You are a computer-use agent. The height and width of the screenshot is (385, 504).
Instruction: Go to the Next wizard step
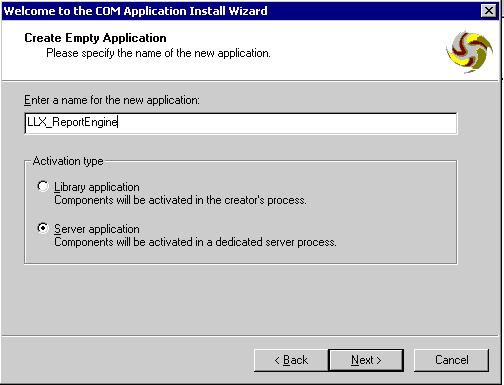point(366,360)
